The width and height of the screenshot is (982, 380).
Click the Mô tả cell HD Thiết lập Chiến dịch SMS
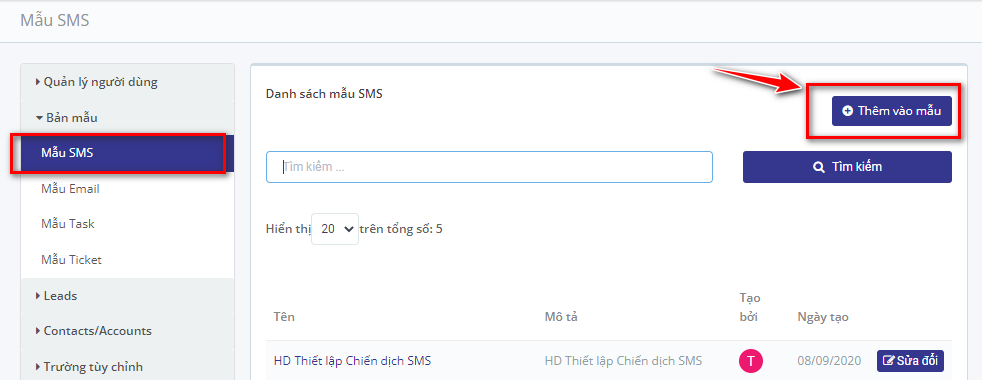click(623, 361)
